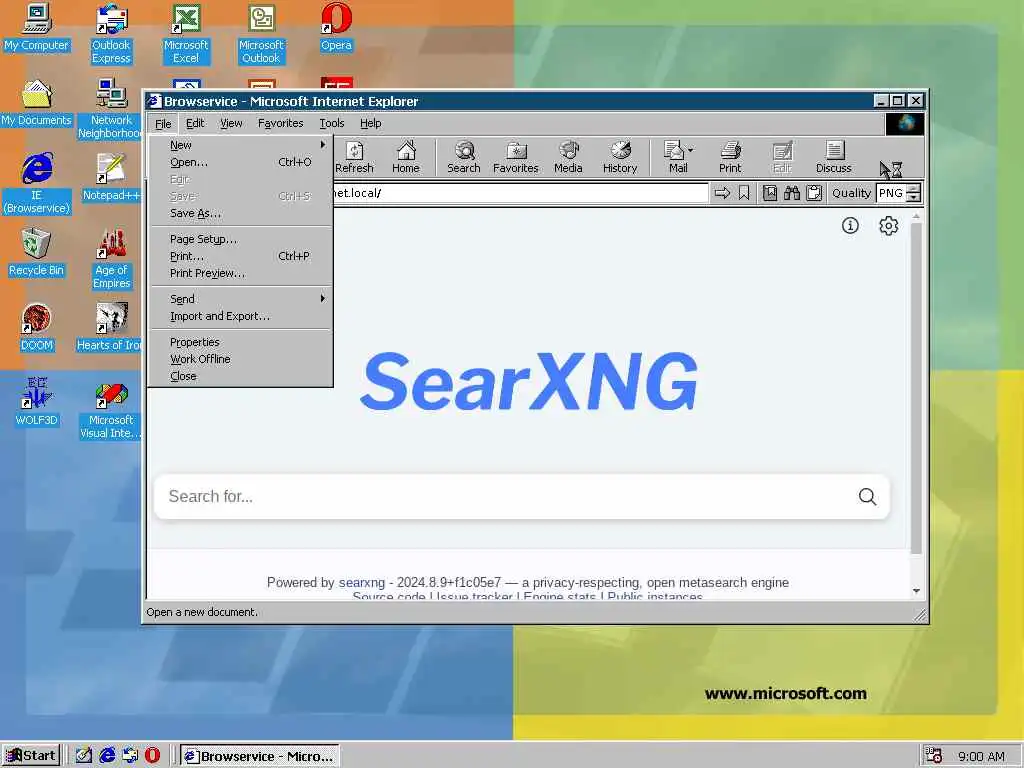
Task: Click the 9:00 AM clock
Action: click(x=981, y=756)
